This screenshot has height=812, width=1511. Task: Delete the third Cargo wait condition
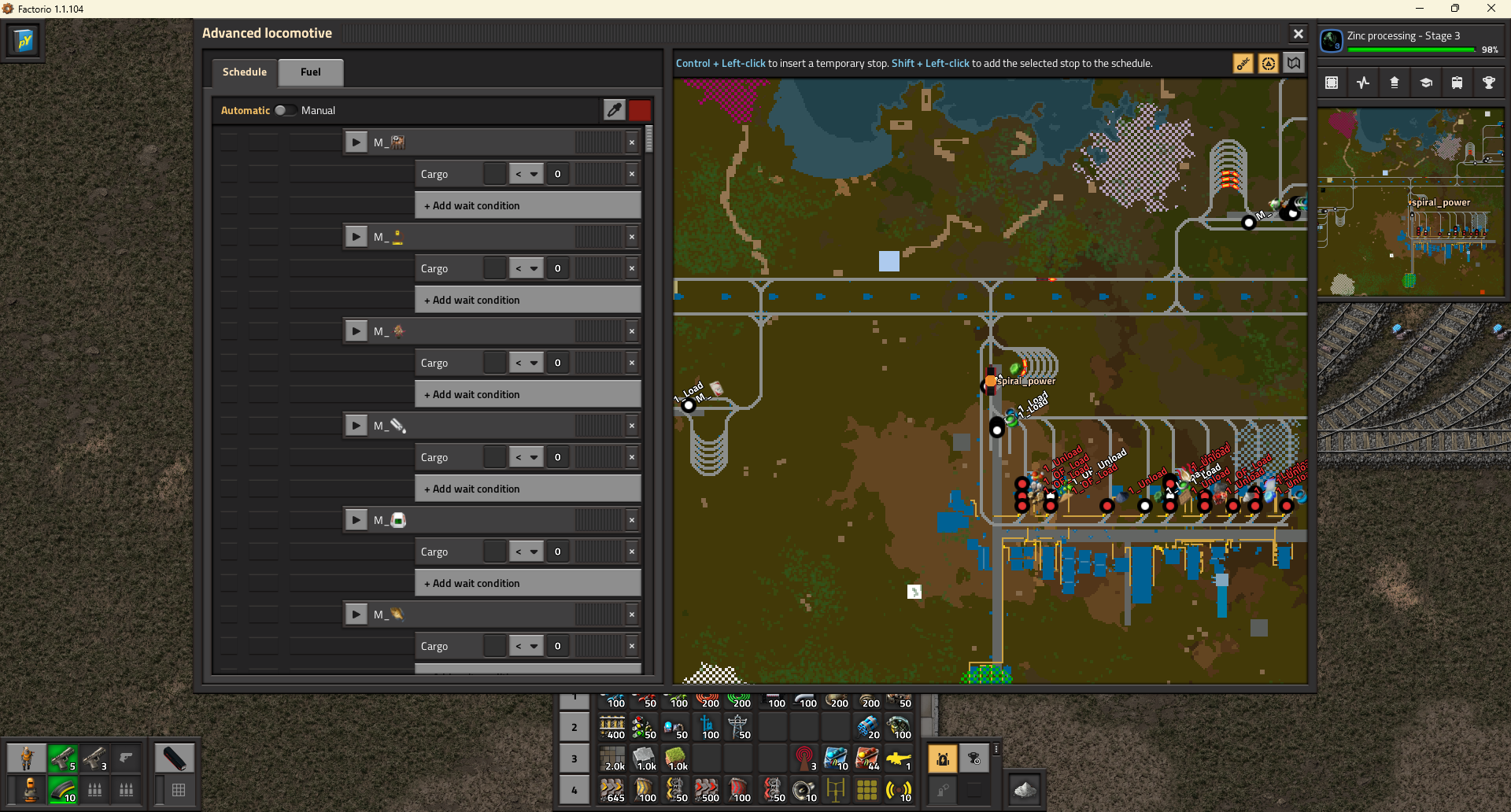(x=632, y=363)
